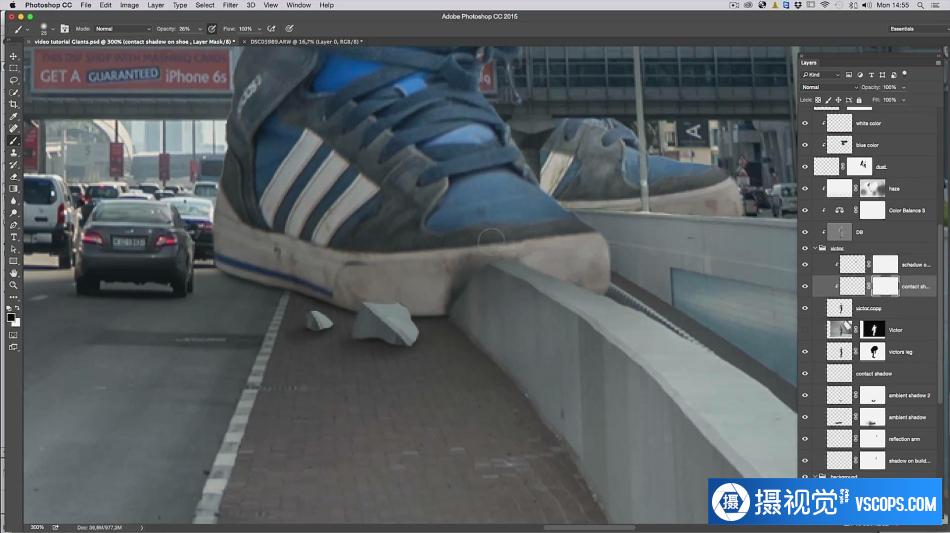Select the Gradient tool
The width and height of the screenshot is (950, 533).
(13, 189)
